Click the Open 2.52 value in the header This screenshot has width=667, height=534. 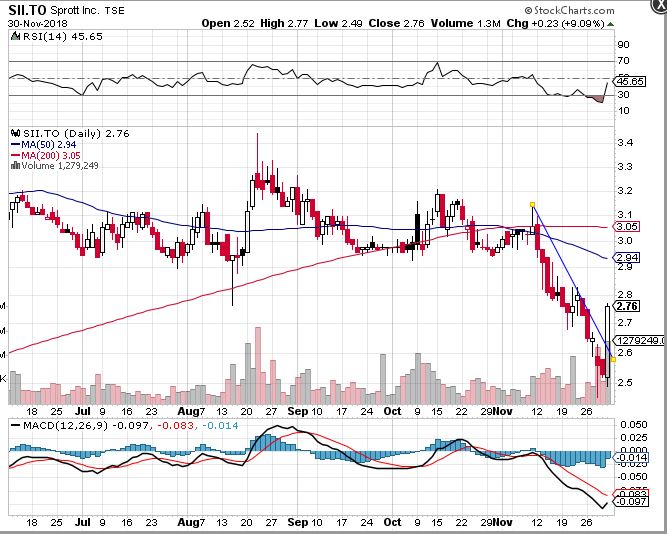(228, 23)
